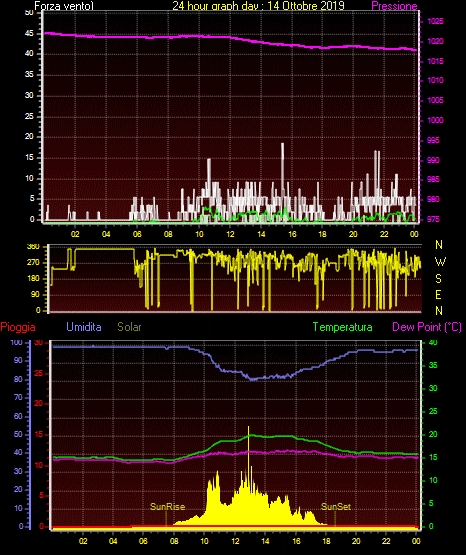Screen dimensions: 466x555
Task: Click wind direction axis value 180
Action: [33, 279]
